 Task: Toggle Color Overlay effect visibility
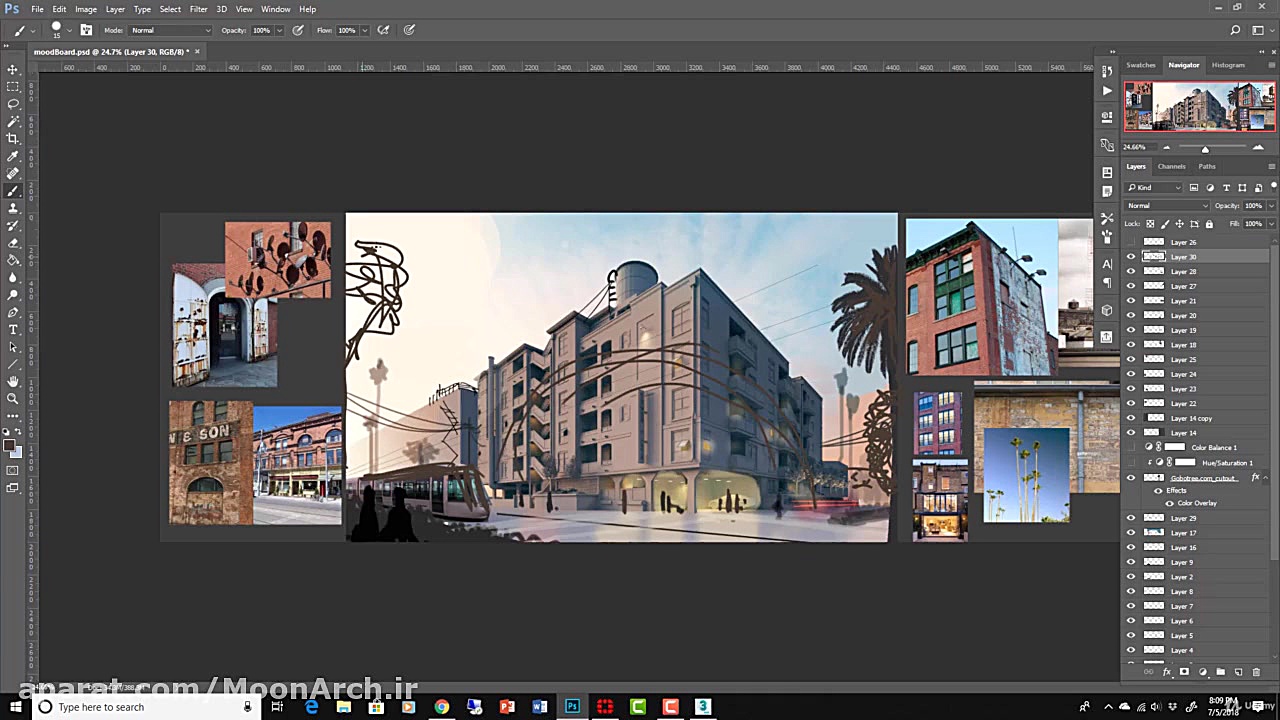click(1169, 503)
